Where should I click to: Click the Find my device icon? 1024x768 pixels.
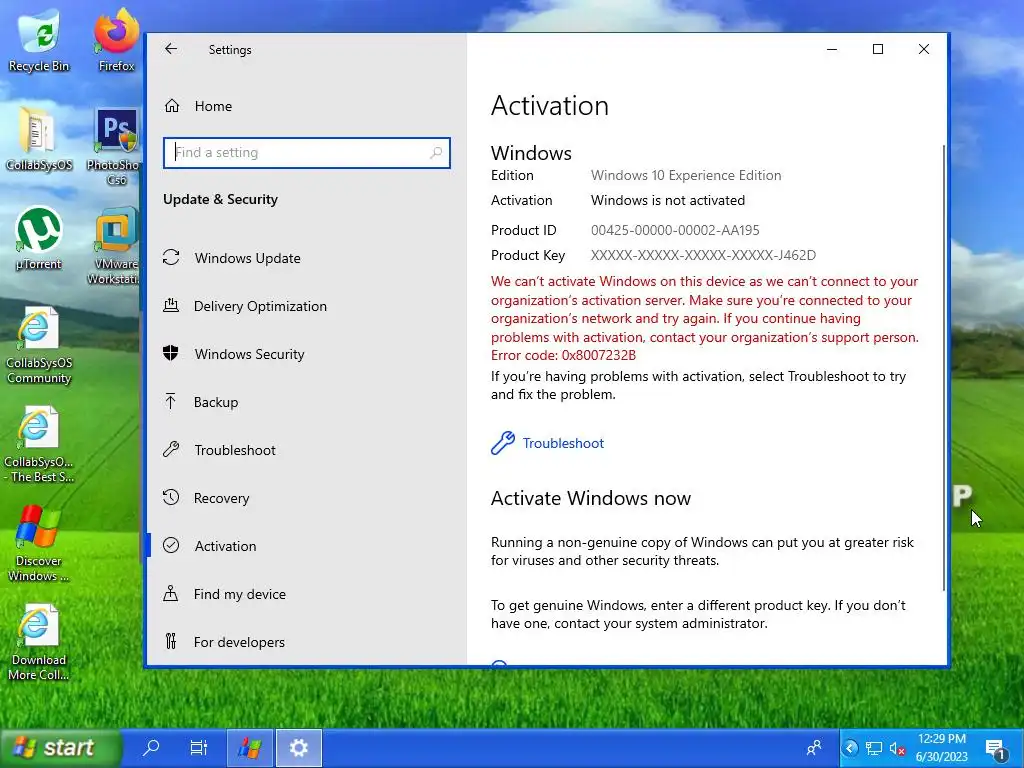[170, 593]
